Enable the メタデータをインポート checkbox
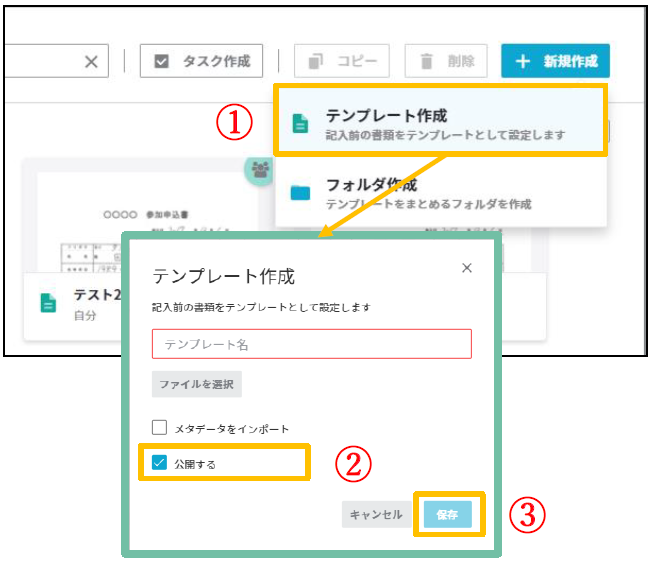650x566 pixels. pos(160,428)
